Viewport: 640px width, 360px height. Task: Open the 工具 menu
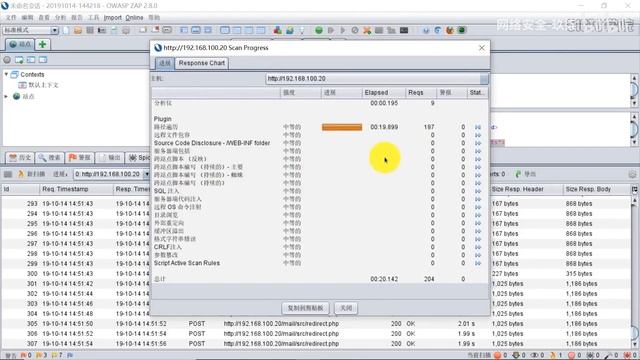tap(93, 18)
